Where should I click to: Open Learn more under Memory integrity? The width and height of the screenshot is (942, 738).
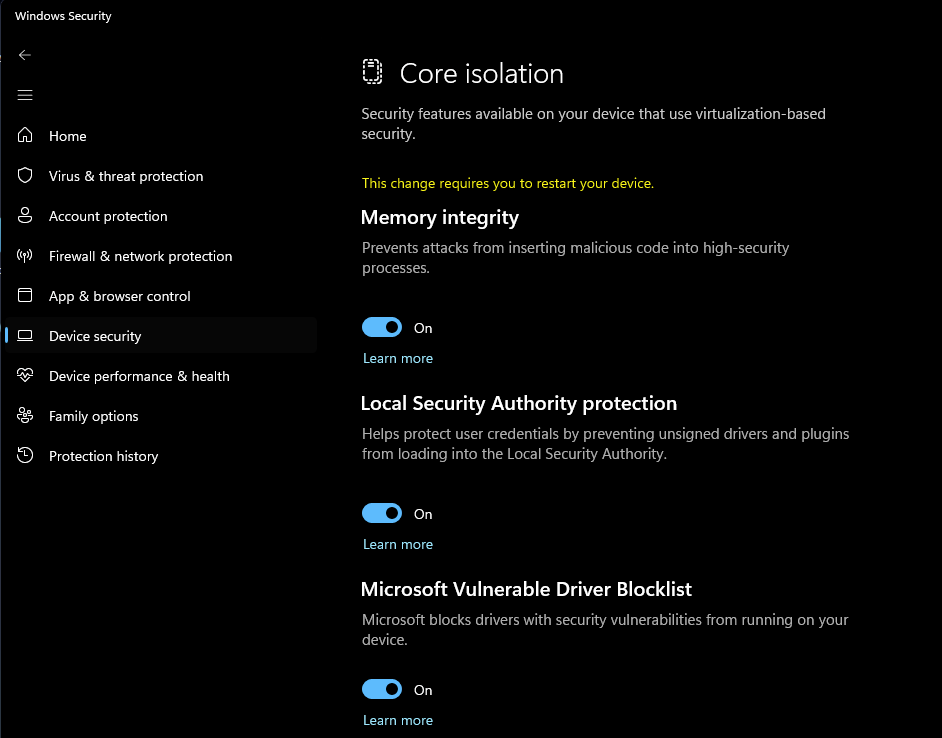pyautogui.click(x=398, y=358)
